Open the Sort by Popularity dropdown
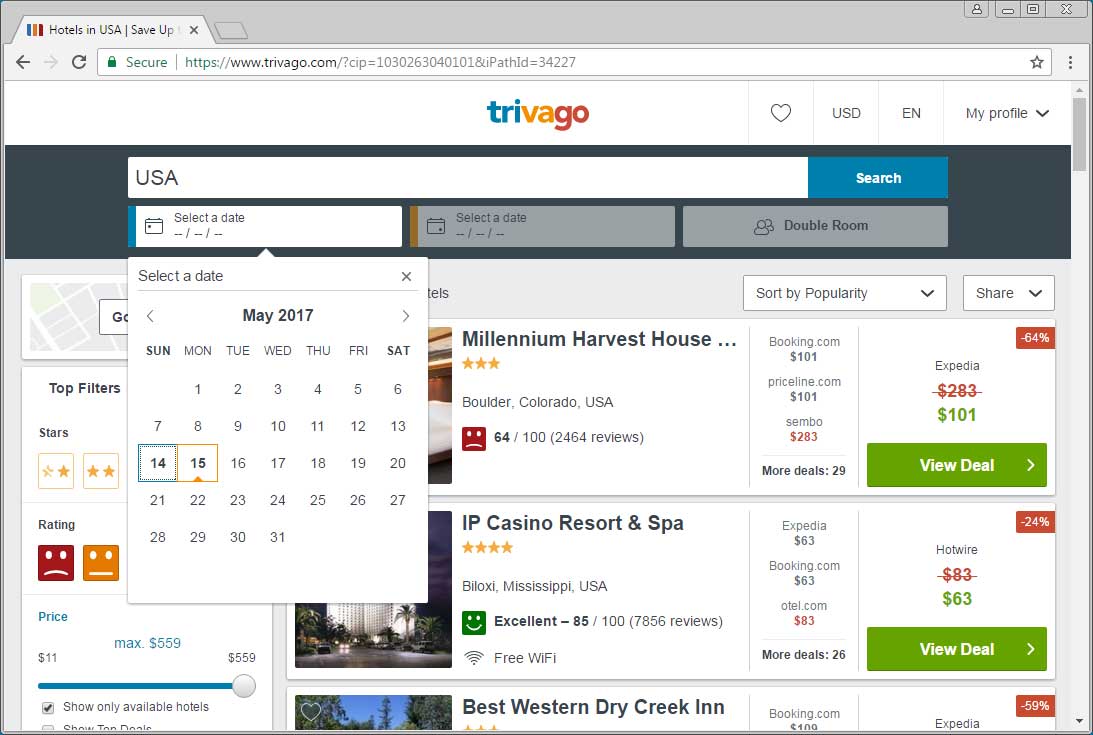This screenshot has height=735, width=1093. 845,293
